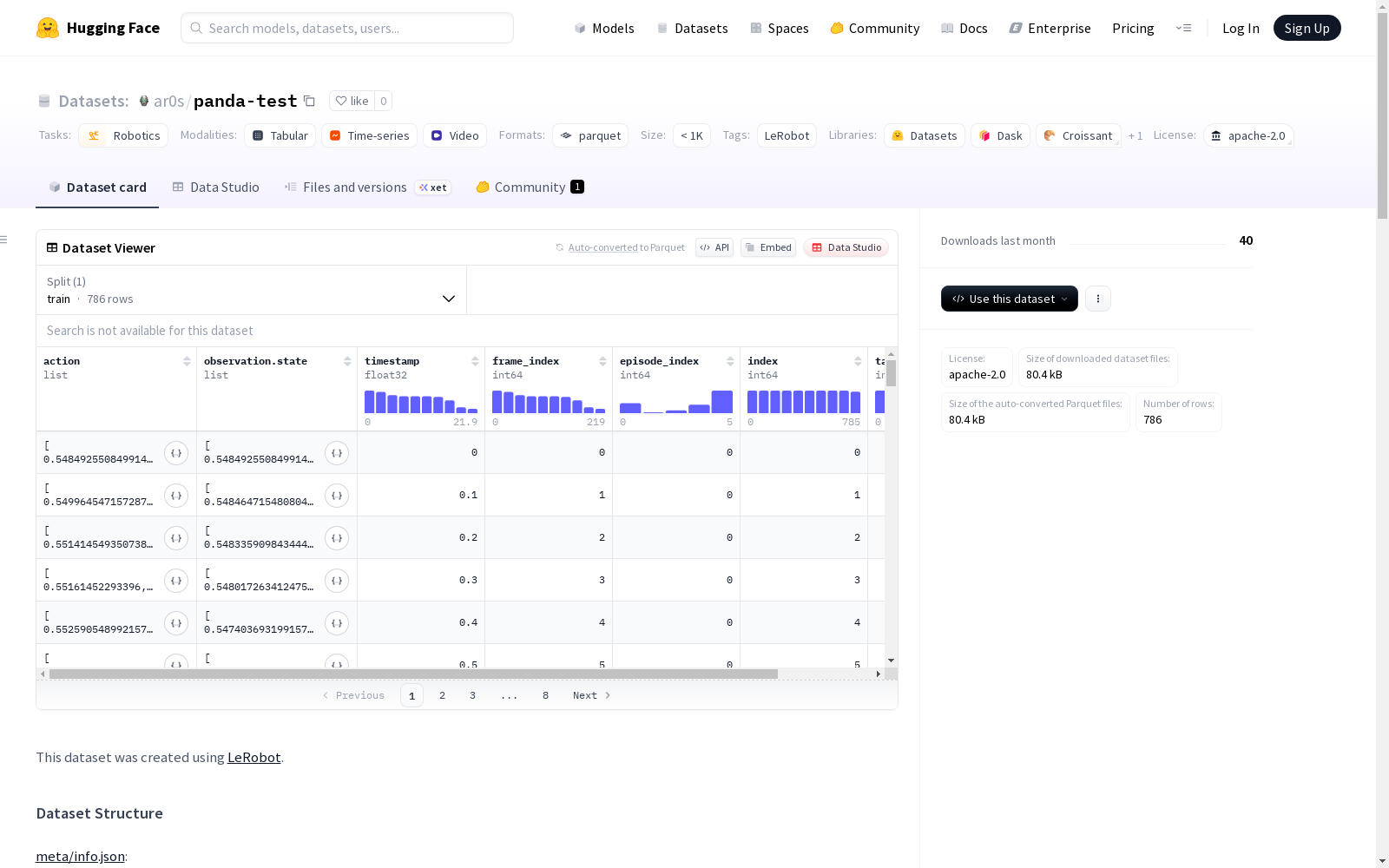
Task: Open the API button in viewer
Action: pos(714,247)
